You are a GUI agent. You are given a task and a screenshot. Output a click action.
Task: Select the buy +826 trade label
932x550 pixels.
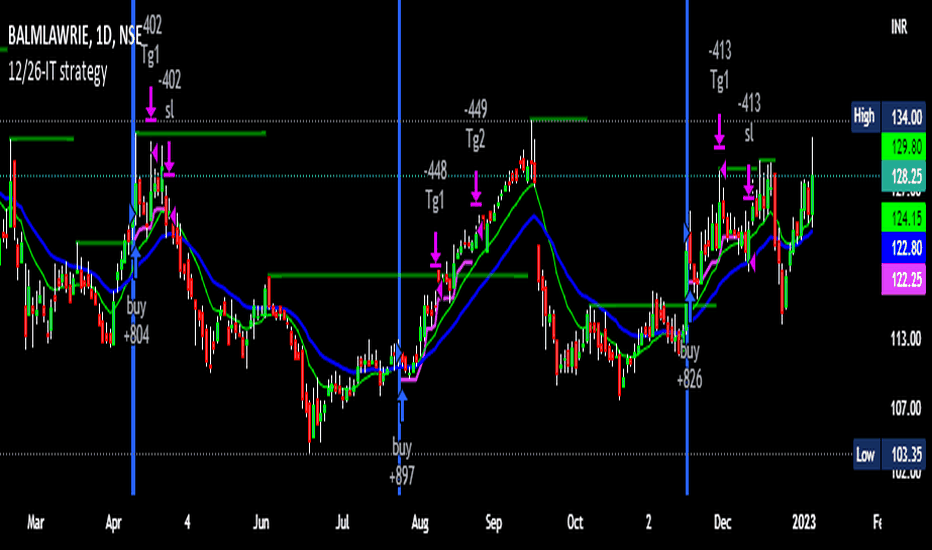click(x=689, y=365)
